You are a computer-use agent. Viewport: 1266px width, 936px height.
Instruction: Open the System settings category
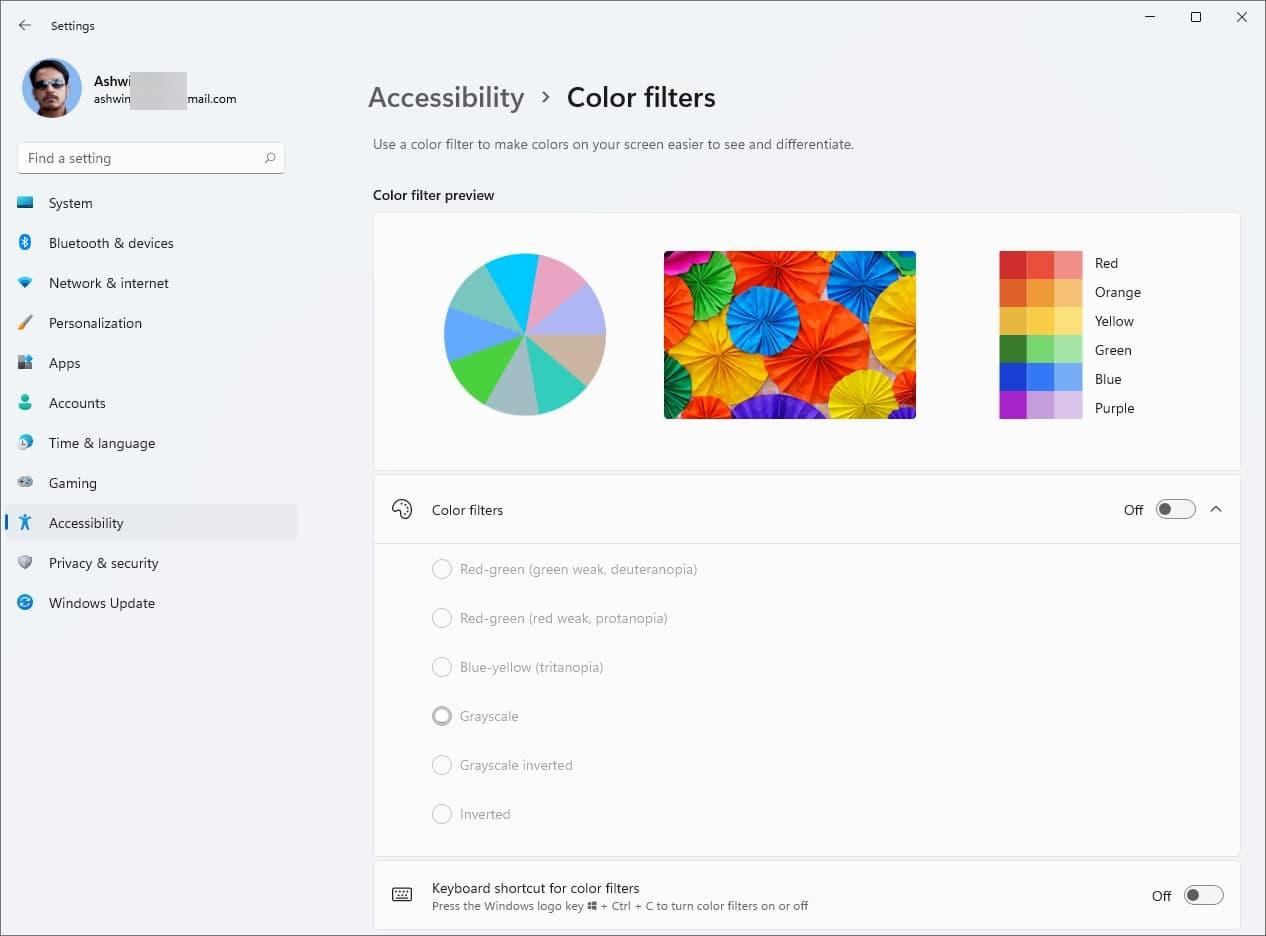pyautogui.click(x=70, y=203)
